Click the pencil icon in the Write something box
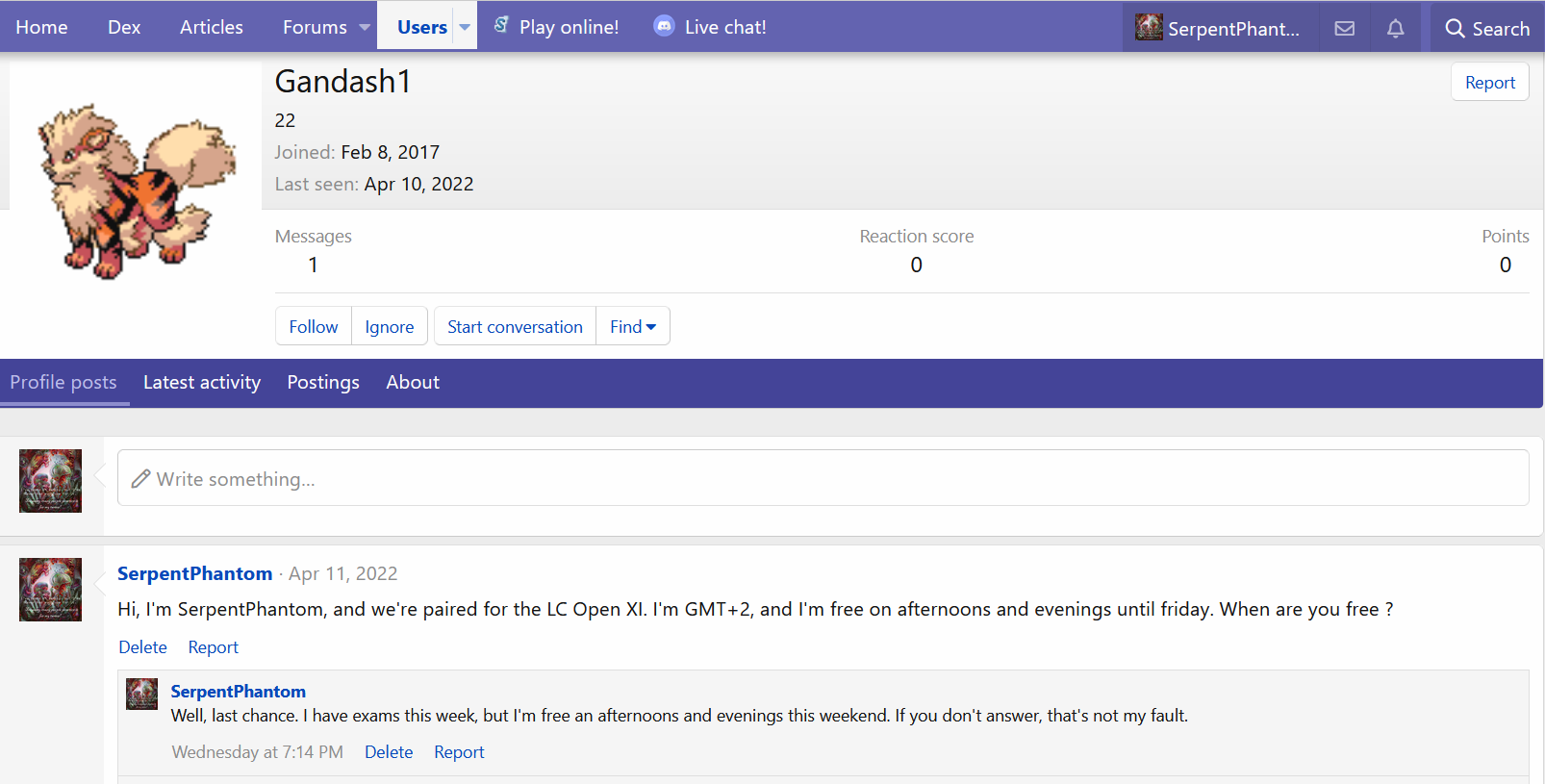 click(140, 478)
